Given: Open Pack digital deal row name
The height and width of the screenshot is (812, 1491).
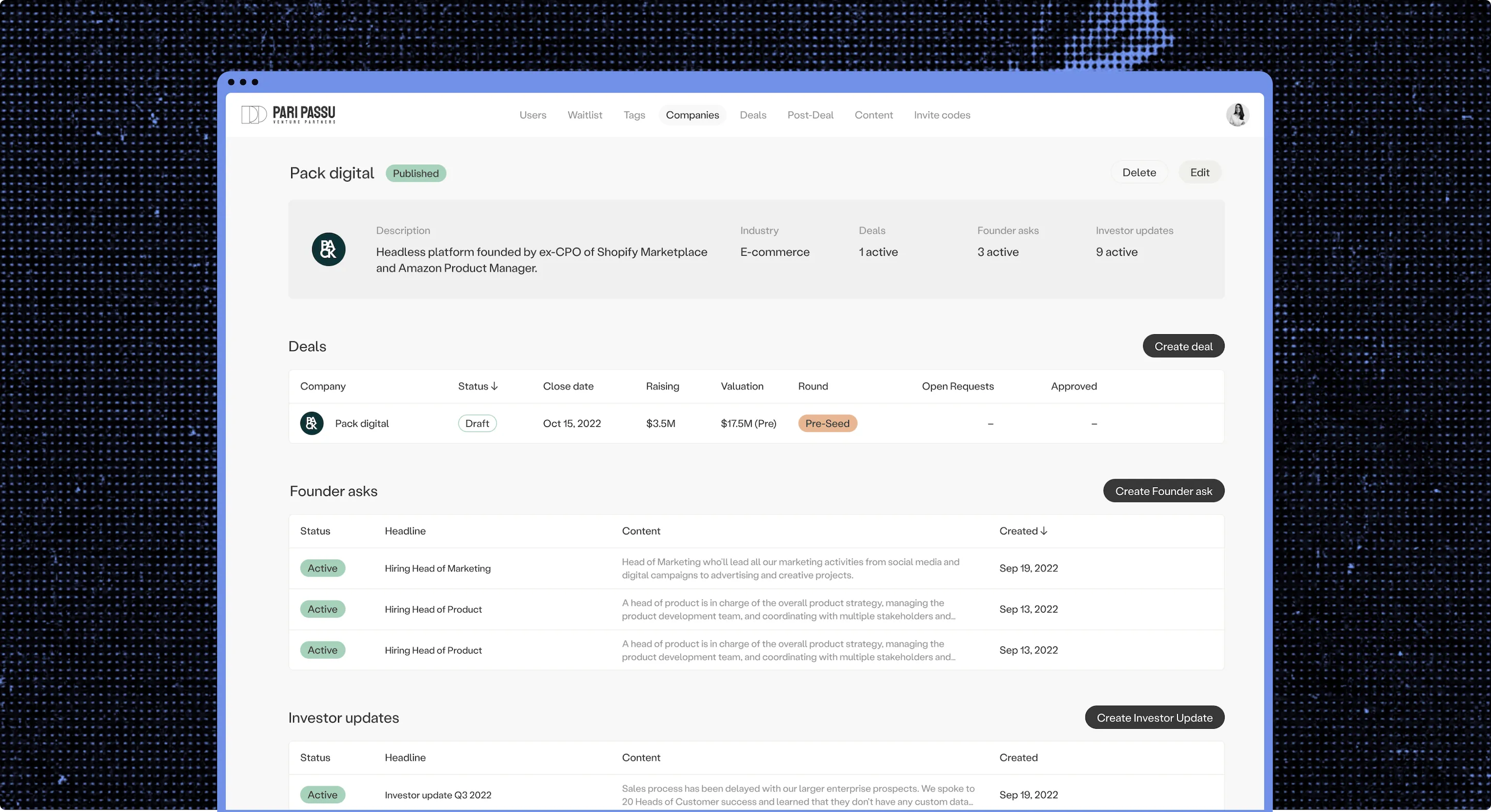Looking at the screenshot, I should 362,423.
